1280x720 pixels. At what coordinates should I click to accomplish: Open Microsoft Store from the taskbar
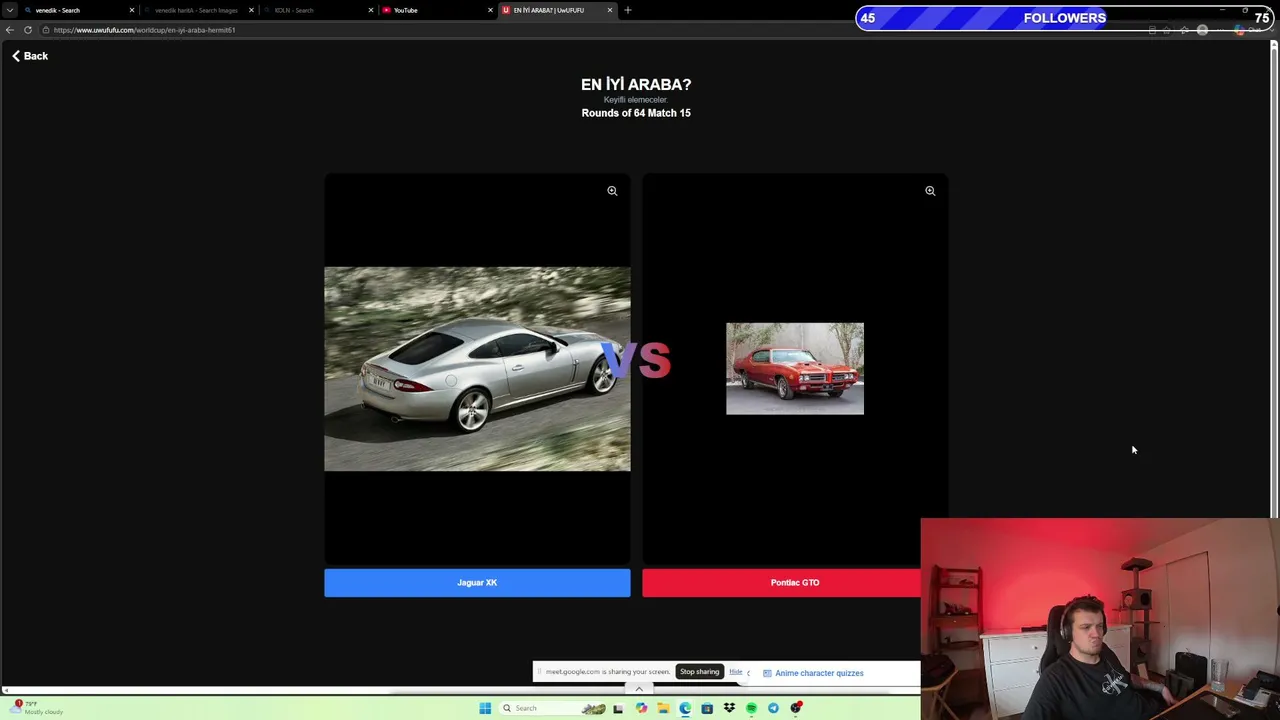click(x=707, y=708)
